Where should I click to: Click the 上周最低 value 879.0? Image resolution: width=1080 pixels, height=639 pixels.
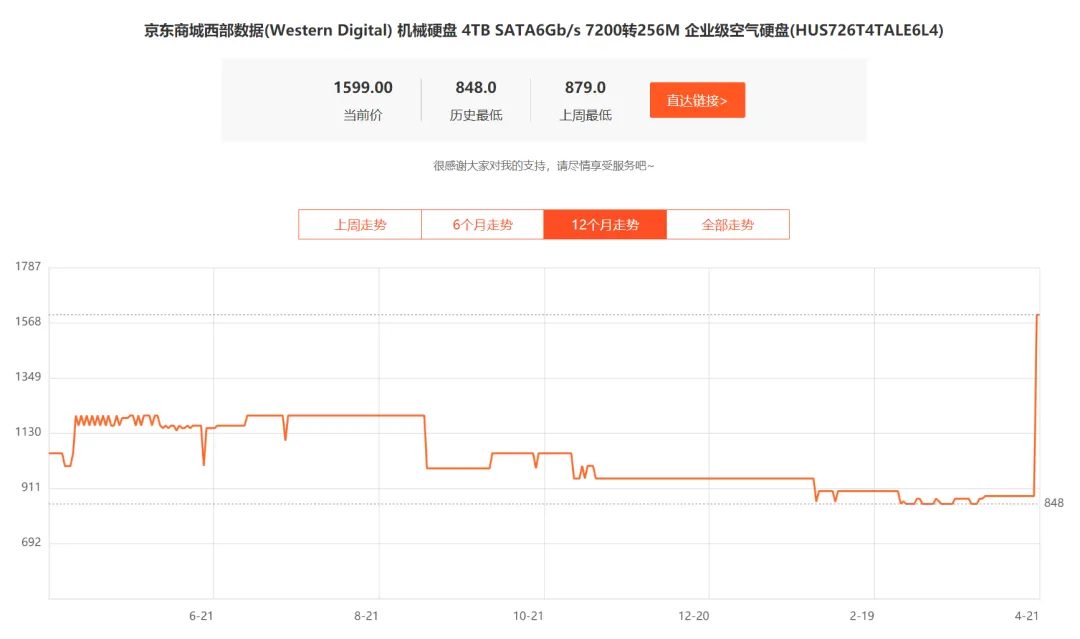(x=584, y=87)
